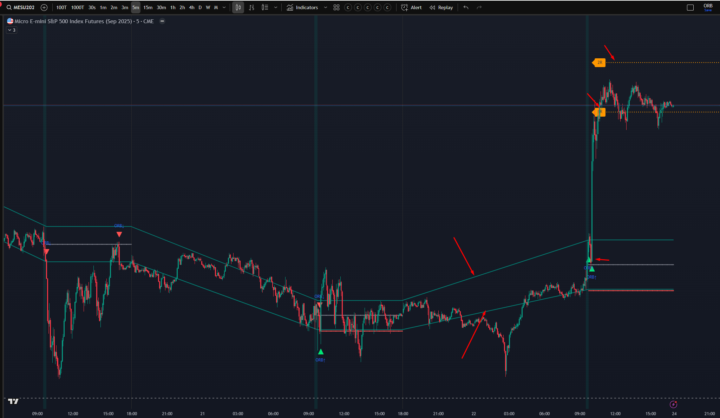Open the layout setup square icon

tap(689, 7)
